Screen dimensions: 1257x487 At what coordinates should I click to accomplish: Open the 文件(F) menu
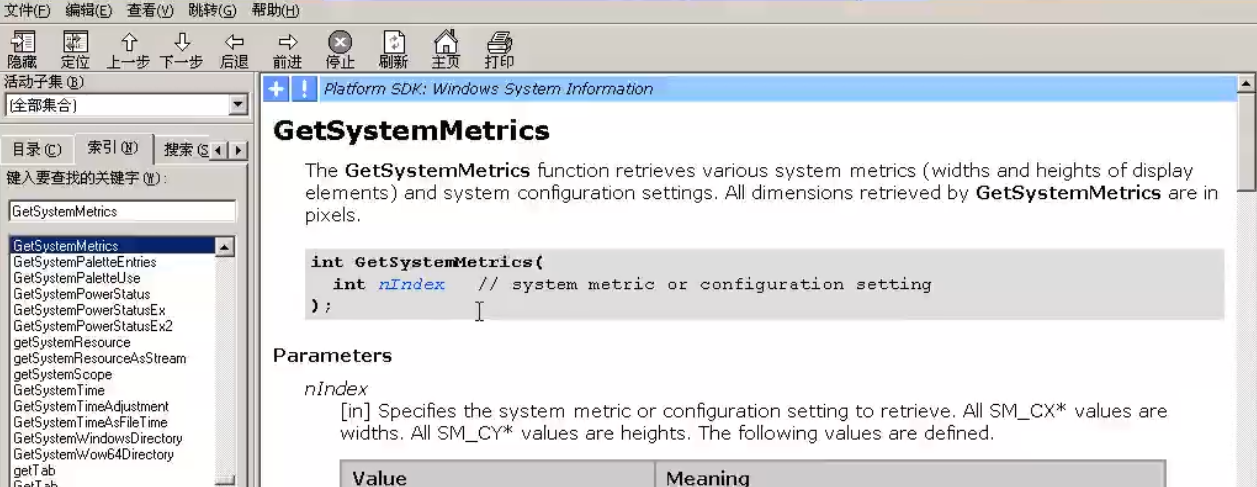27,10
